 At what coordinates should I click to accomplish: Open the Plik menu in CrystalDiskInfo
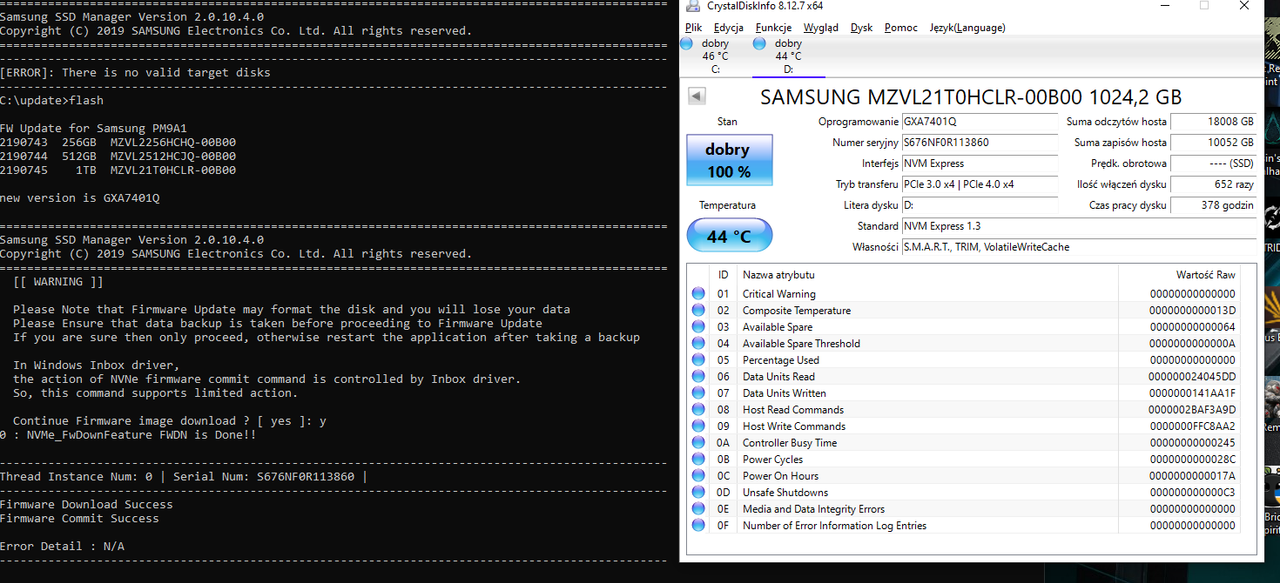693,27
